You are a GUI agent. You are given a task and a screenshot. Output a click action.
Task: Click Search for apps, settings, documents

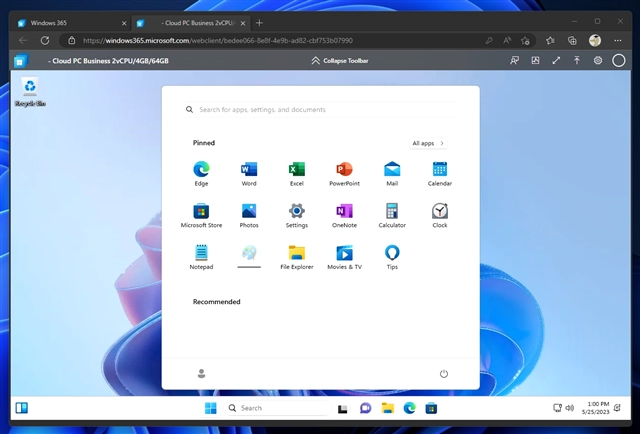click(x=320, y=109)
